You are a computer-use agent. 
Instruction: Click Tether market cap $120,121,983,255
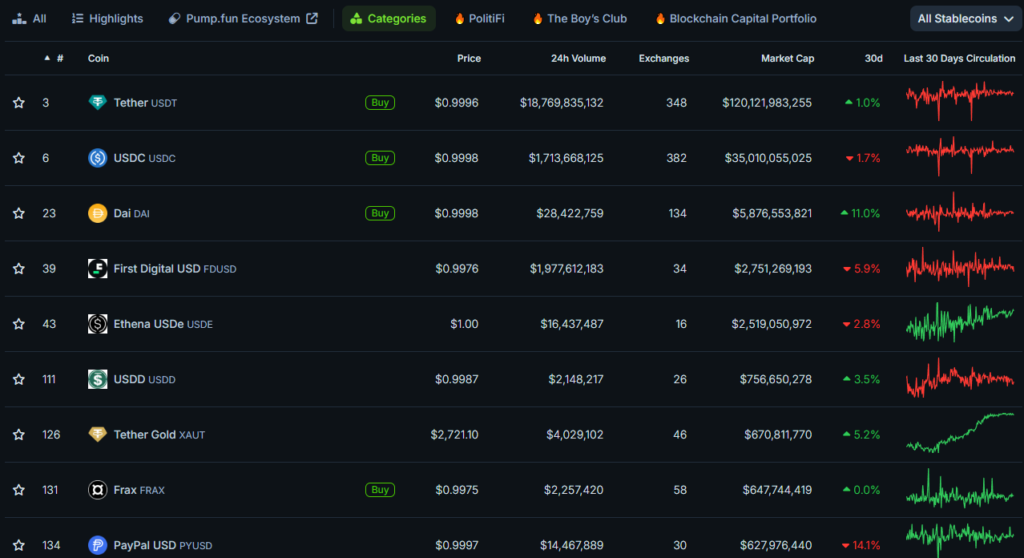(x=767, y=103)
